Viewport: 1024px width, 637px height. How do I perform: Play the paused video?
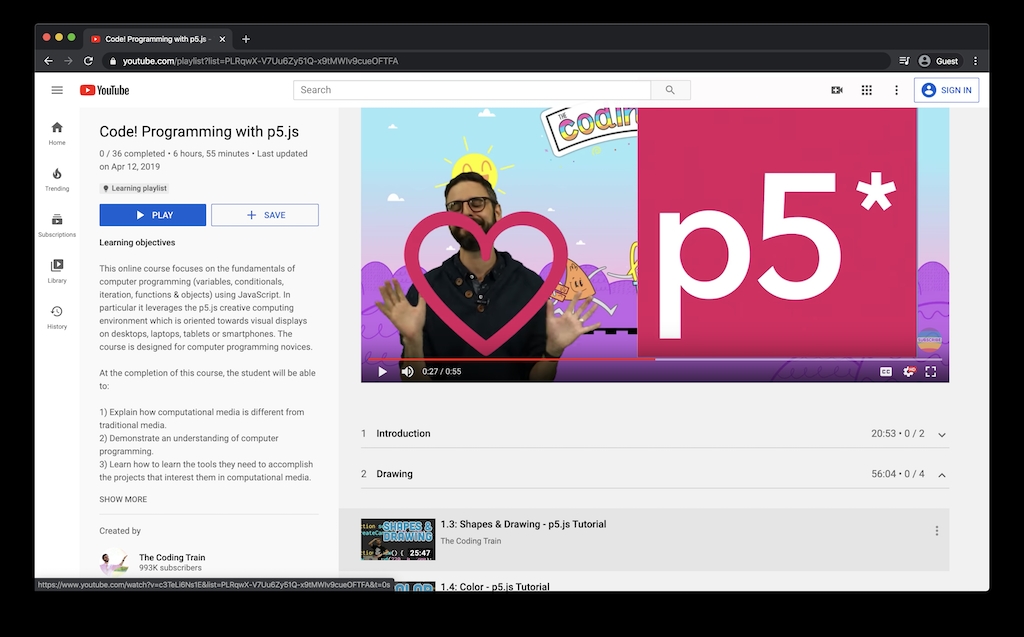coord(382,372)
